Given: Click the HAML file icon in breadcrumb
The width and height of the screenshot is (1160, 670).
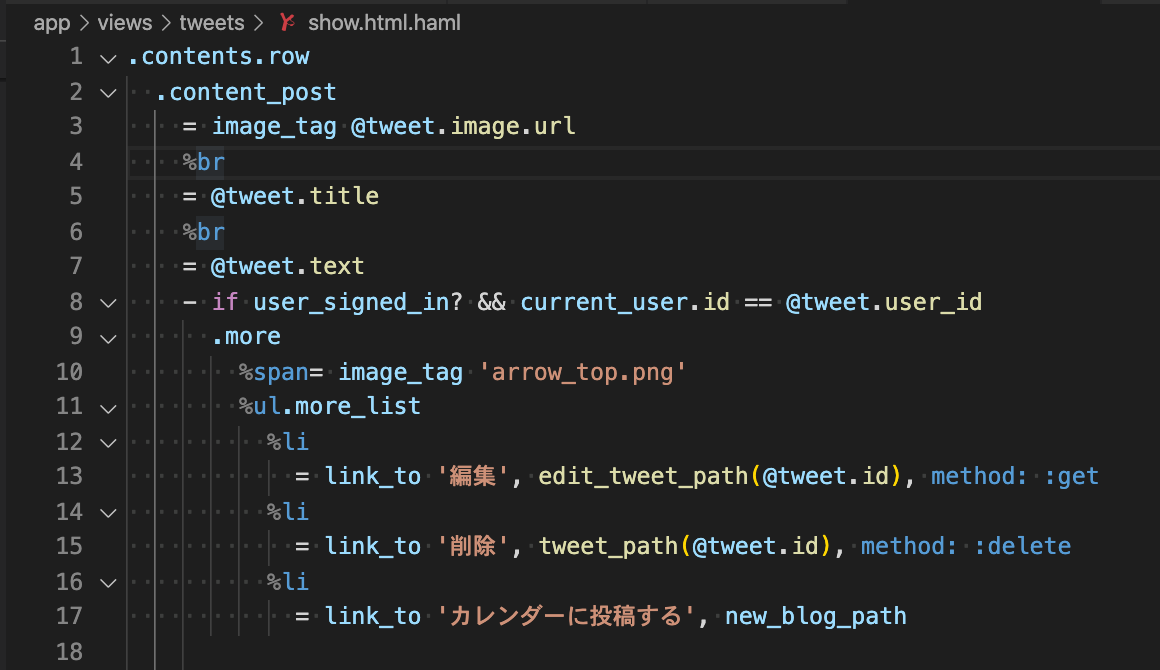Looking at the screenshot, I should [287, 23].
